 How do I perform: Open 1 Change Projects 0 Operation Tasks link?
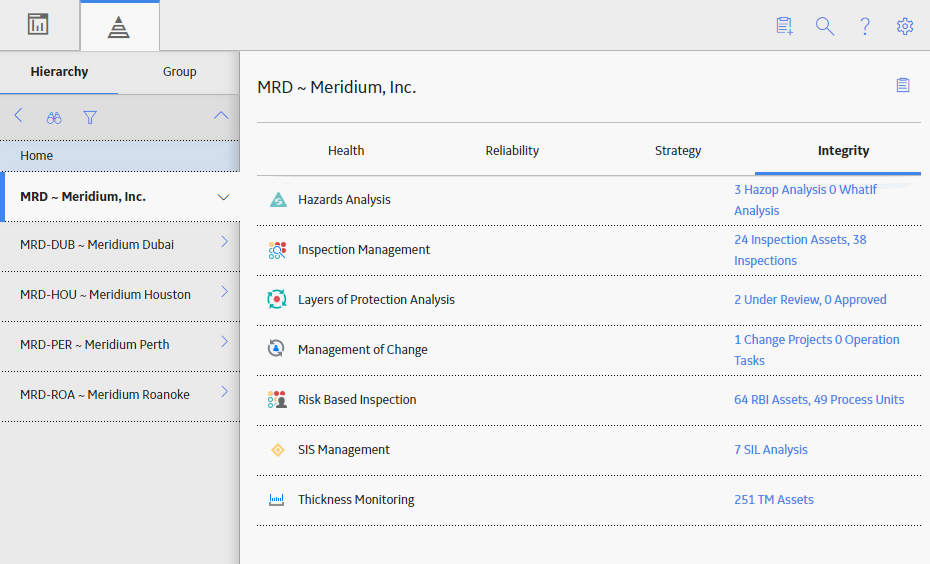817,350
